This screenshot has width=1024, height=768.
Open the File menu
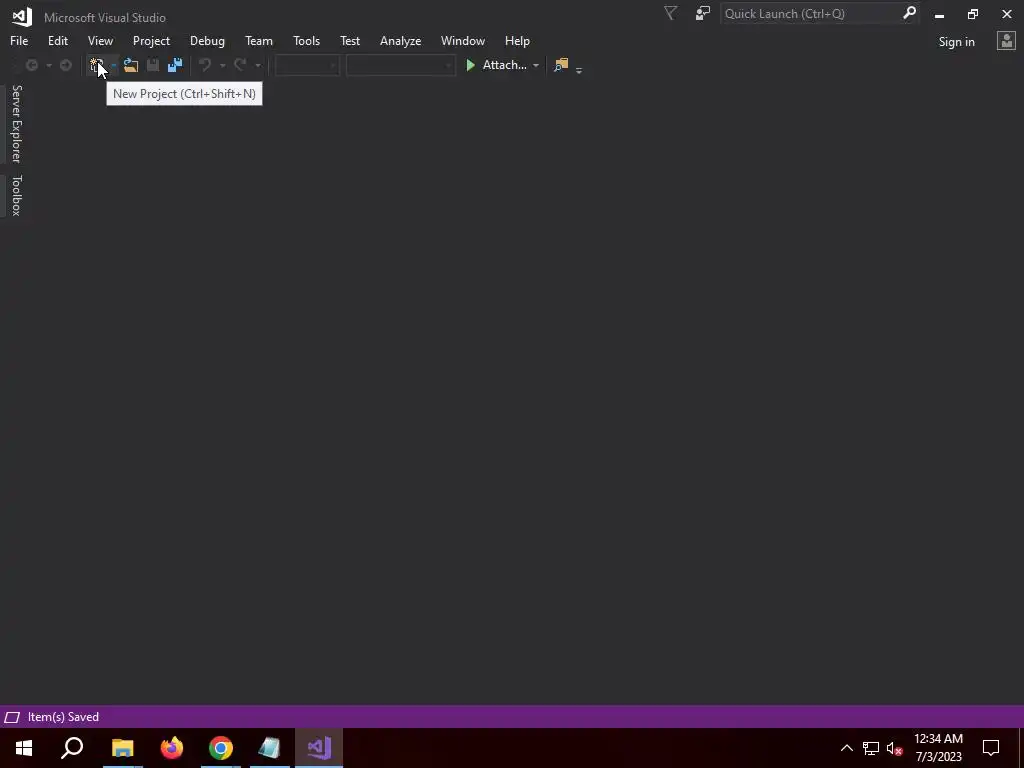pos(19,40)
